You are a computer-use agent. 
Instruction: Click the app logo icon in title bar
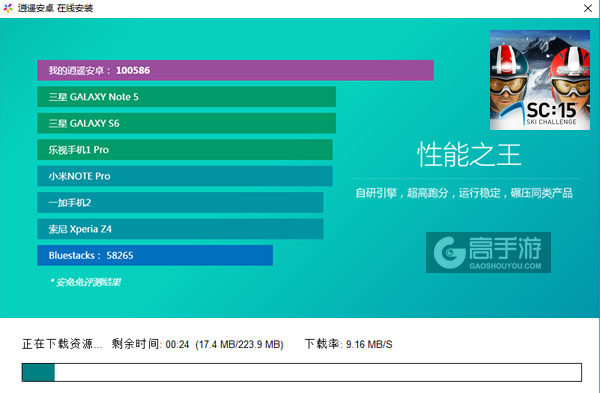tap(8, 8)
